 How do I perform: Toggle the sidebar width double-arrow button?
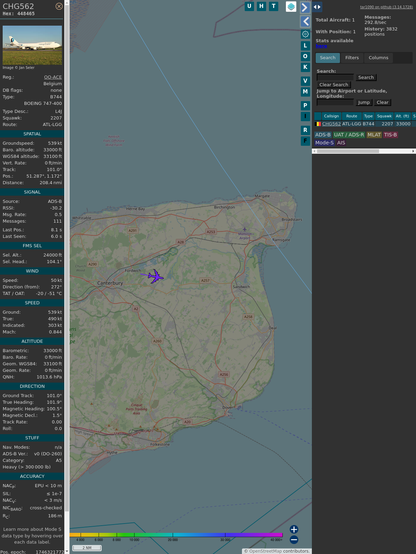pos(317,6)
